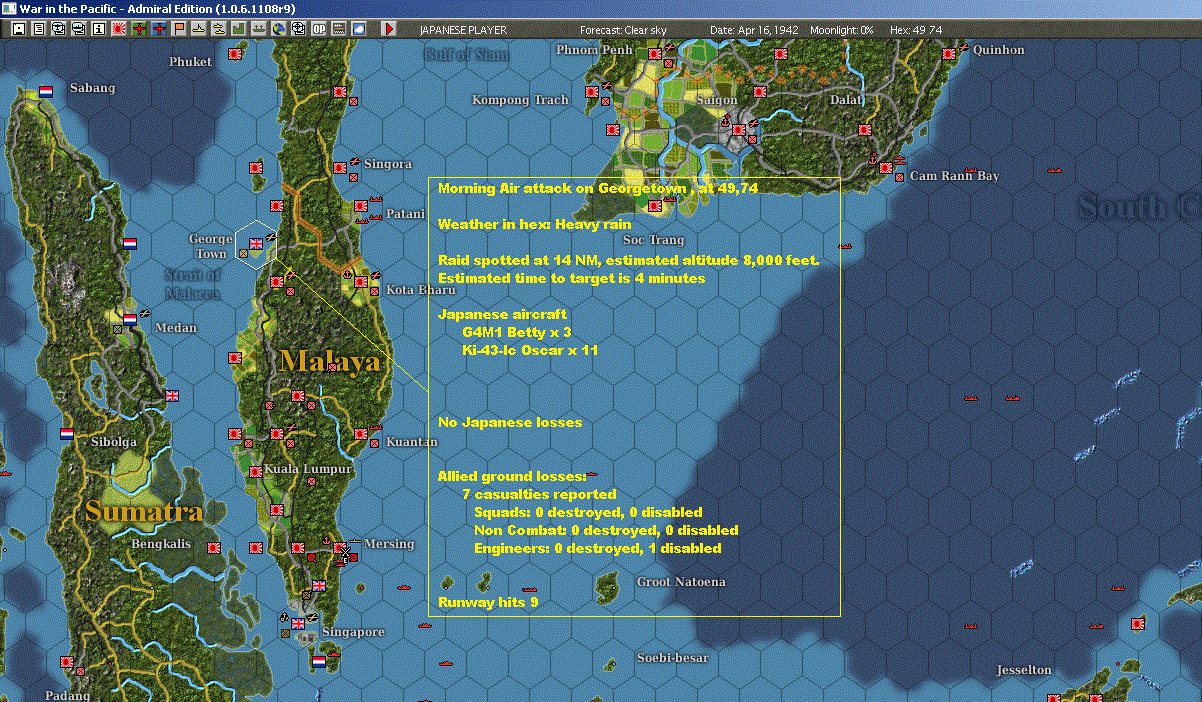Select the Japanese flag base at Patani
Viewport: 1202px width, 702px height.
pos(360,206)
